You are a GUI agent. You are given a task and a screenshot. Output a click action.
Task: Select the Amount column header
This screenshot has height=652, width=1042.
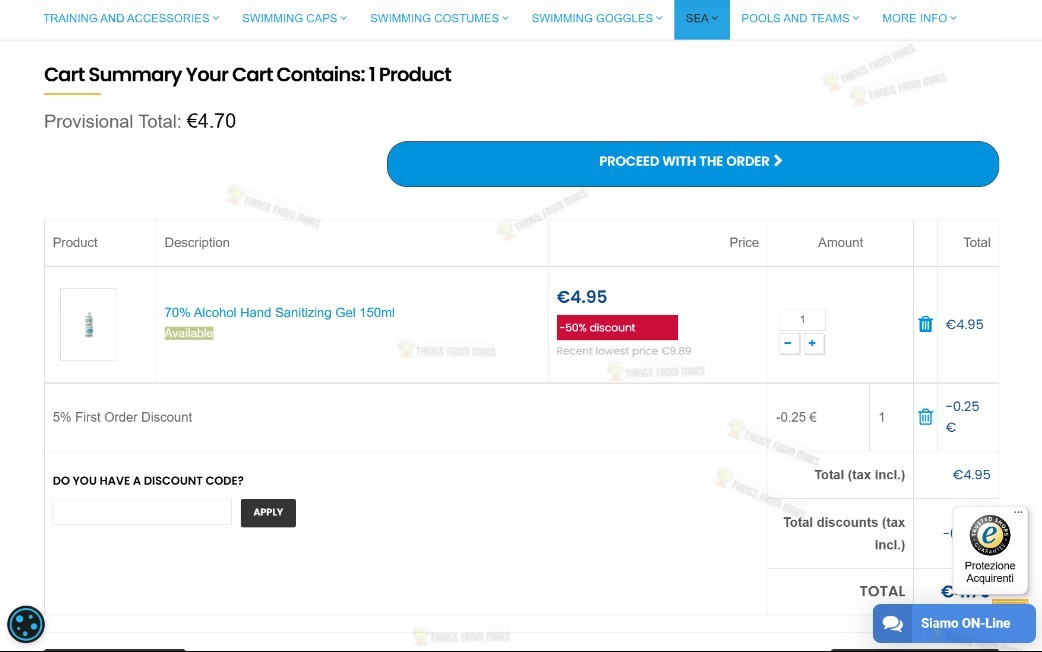[x=840, y=243]
